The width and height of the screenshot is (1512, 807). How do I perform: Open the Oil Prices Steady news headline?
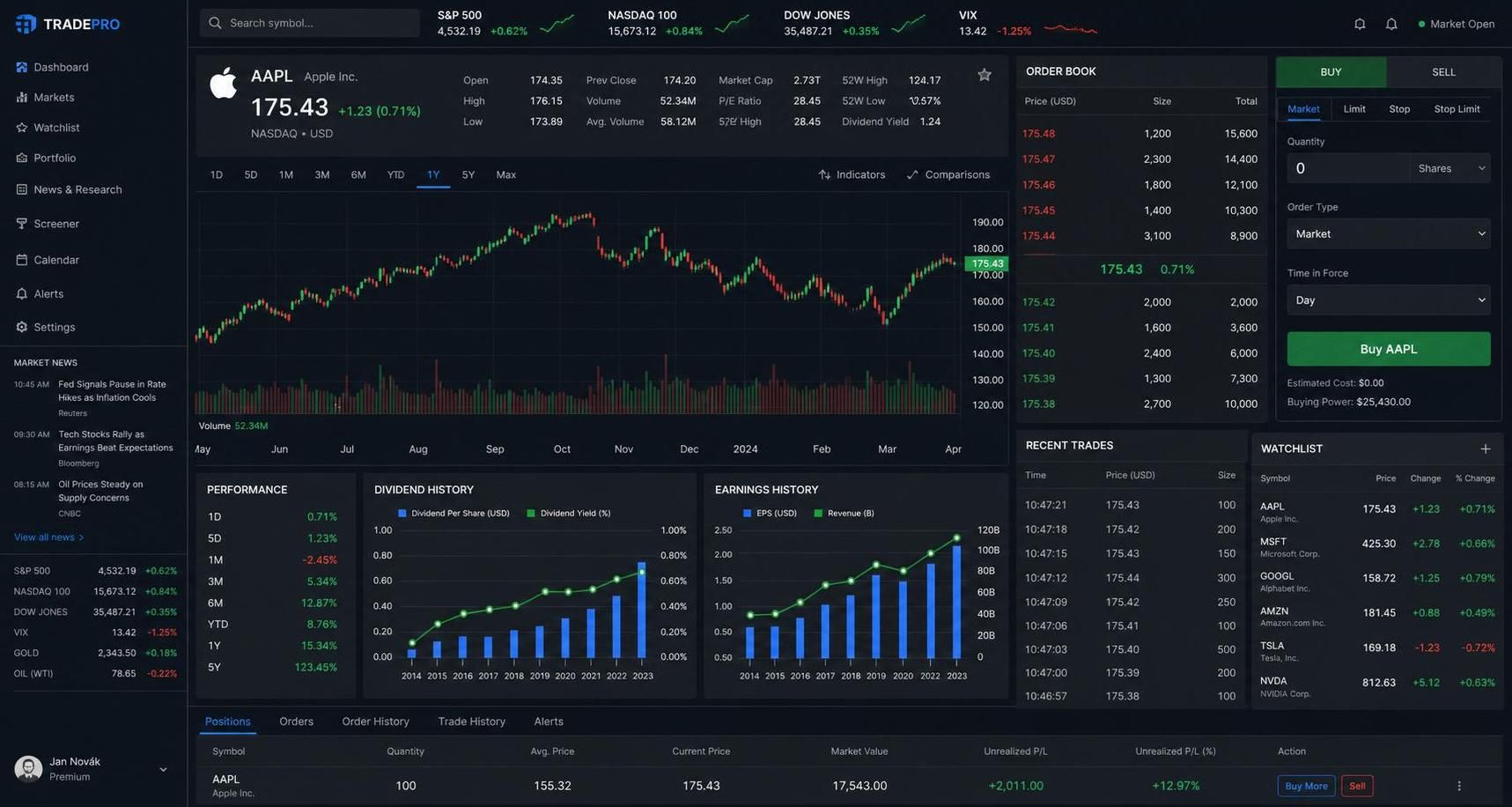(100, 491)
